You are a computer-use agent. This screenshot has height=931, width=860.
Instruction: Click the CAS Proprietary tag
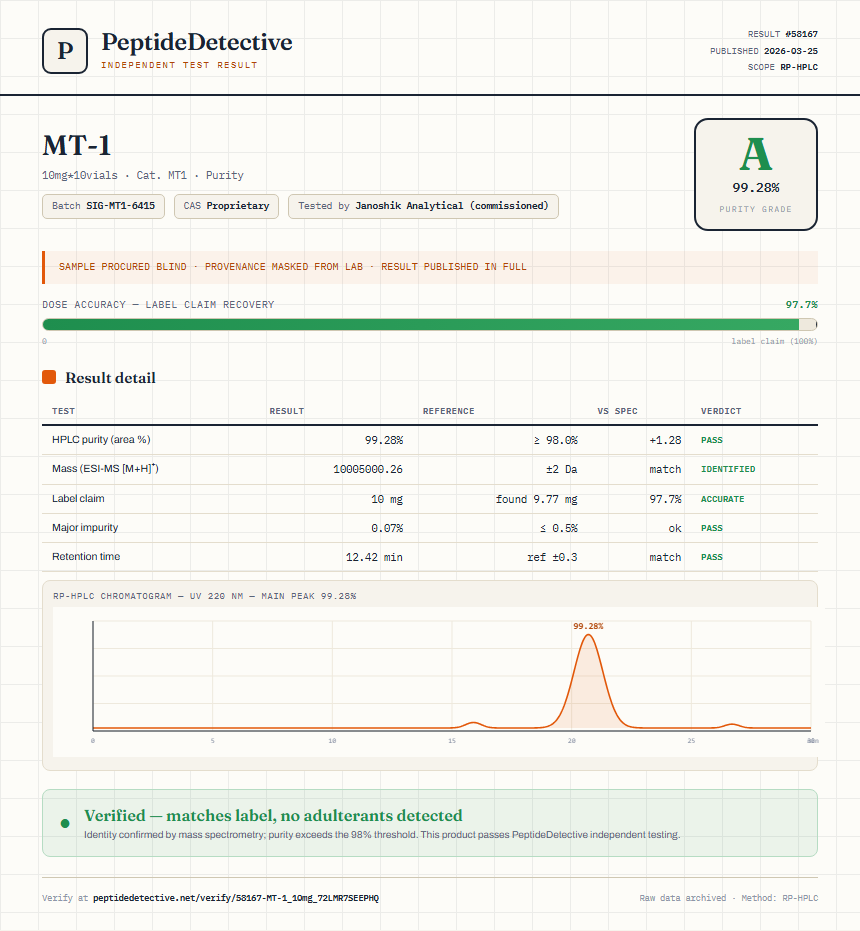(226, 206)
